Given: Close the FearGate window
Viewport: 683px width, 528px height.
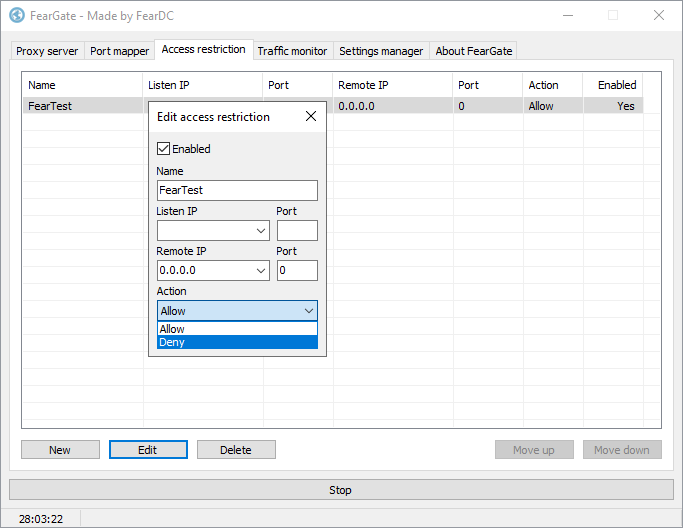Looking at the screenshot, I should click(x=659, y=16).
